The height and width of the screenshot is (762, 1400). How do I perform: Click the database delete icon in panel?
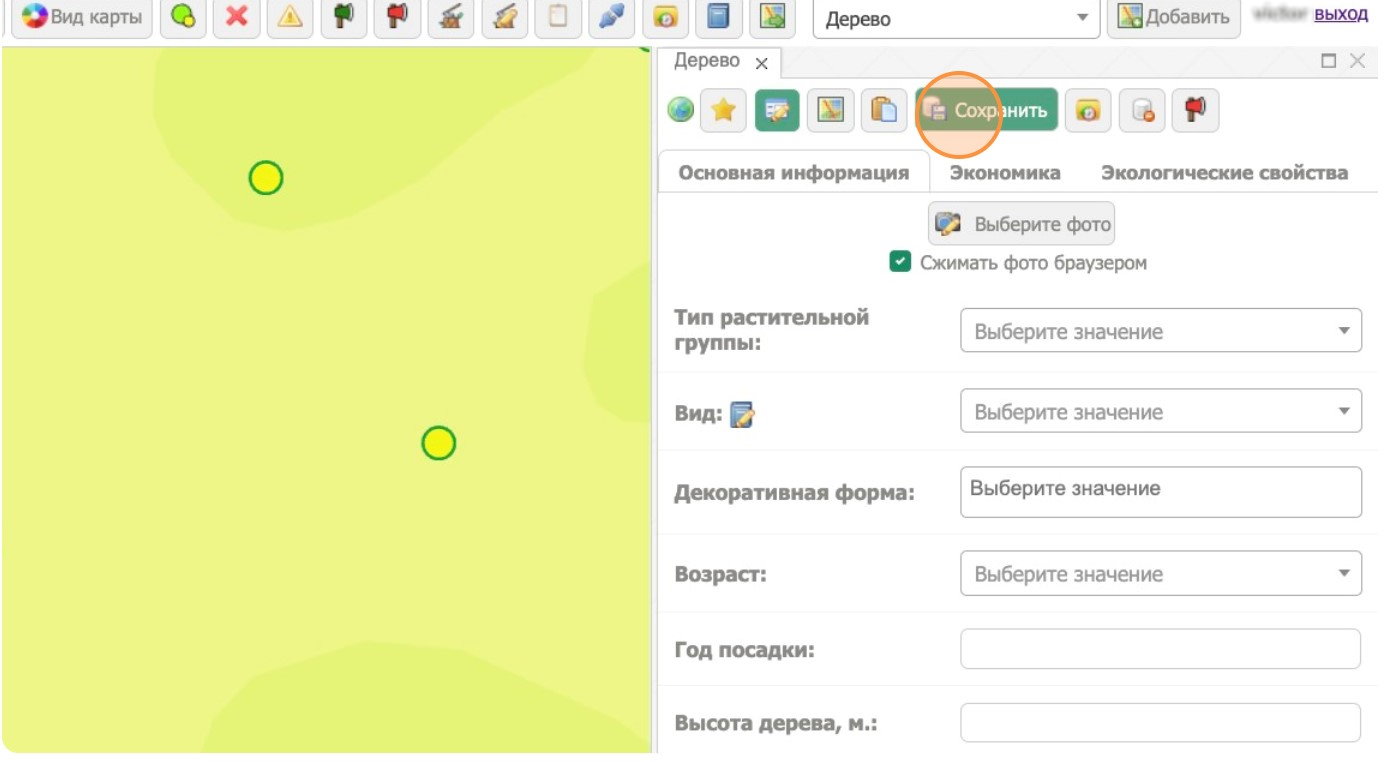(1142, 110)
